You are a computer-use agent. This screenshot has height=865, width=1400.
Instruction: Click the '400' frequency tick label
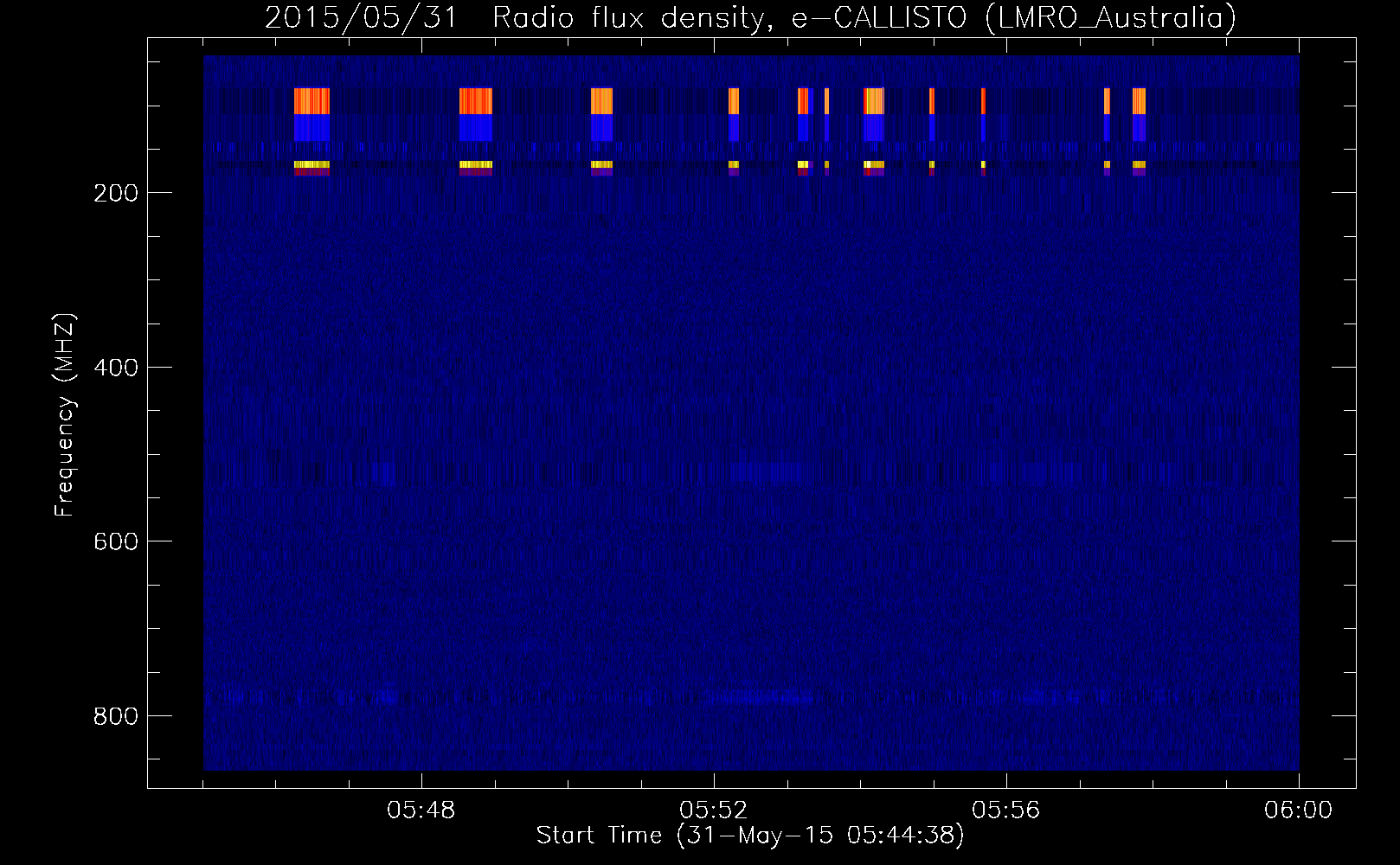click(x=116, y=368)
